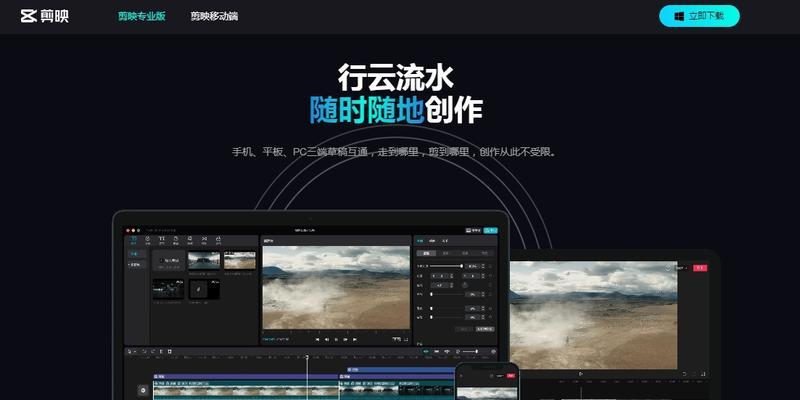Jump to start with the laptop preview's skip-back control
This screenshot has width=800, height=400.
317,339
